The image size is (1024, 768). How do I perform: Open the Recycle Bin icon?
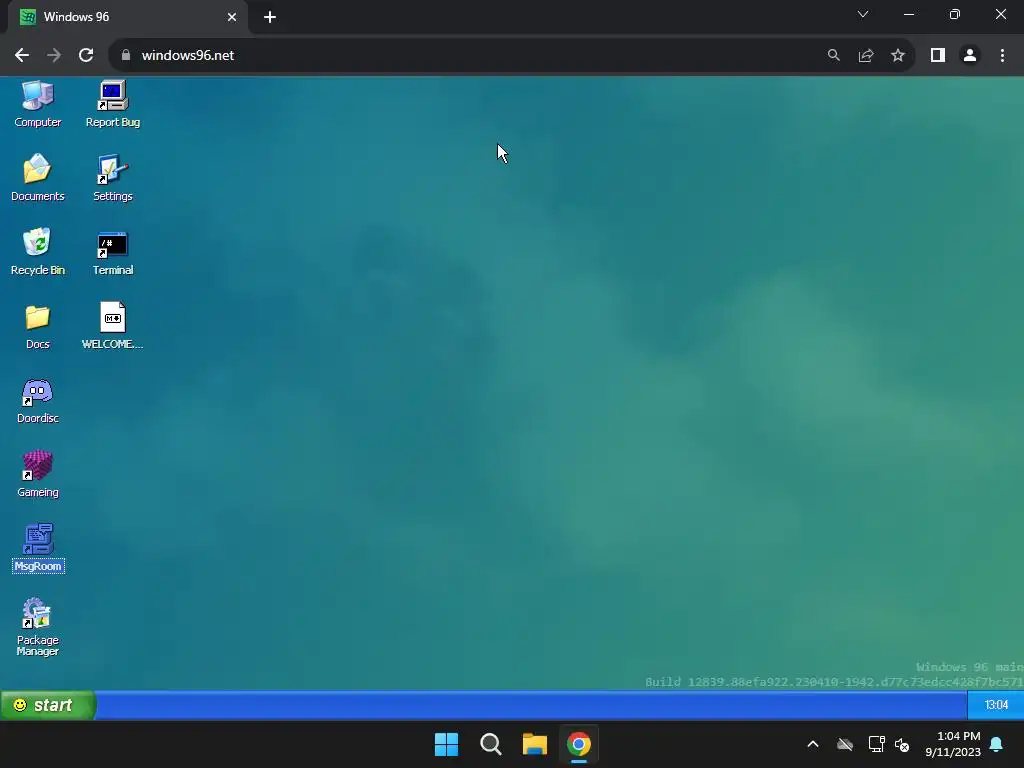pos(38,252)
